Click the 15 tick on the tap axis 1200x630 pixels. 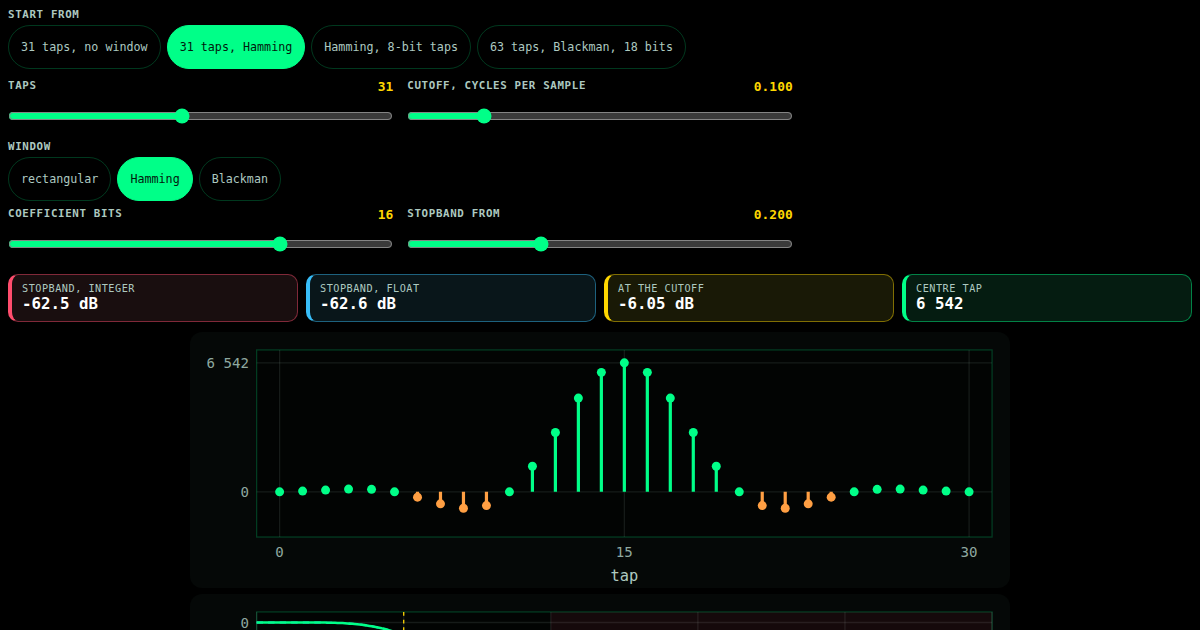tap(624, 553)
